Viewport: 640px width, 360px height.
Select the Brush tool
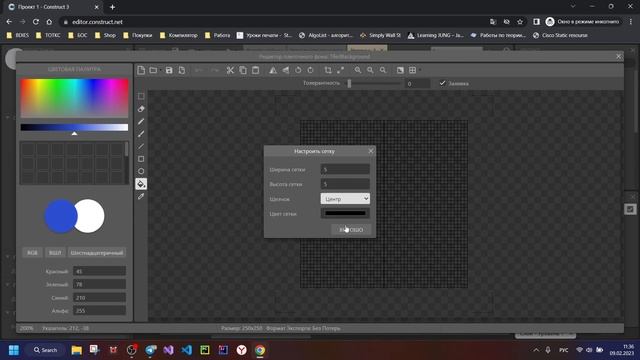[x=141, y=134]
